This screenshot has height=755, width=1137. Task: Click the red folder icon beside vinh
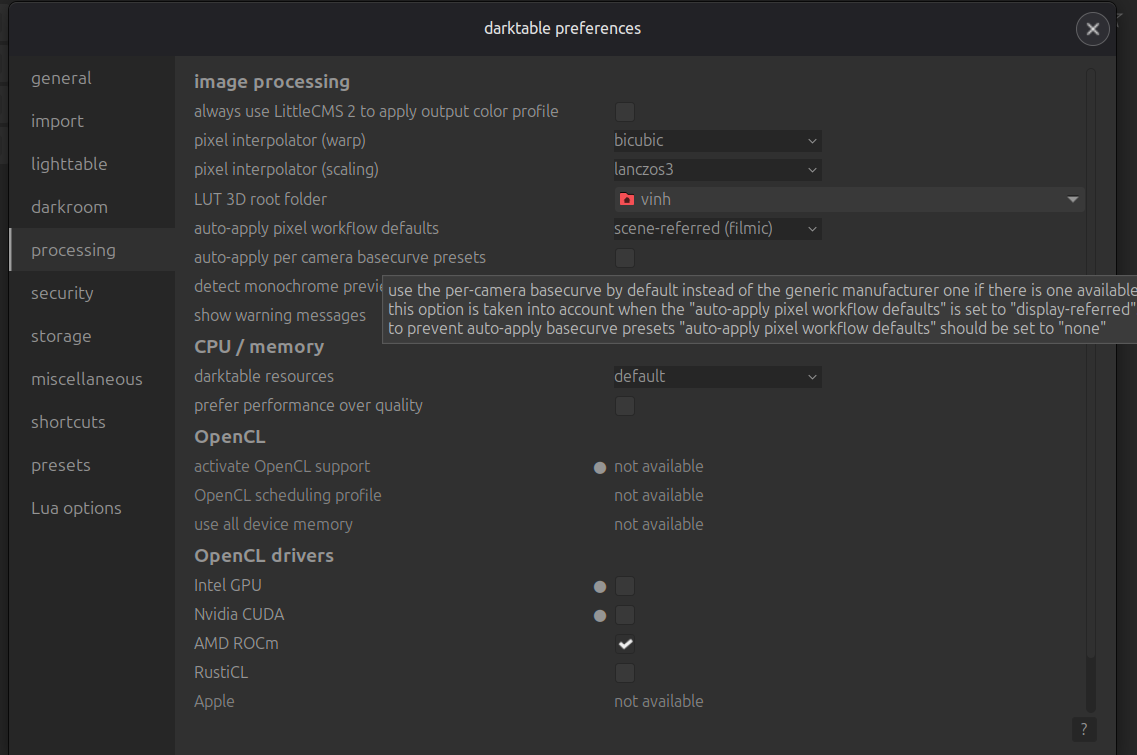click(626, 200)
